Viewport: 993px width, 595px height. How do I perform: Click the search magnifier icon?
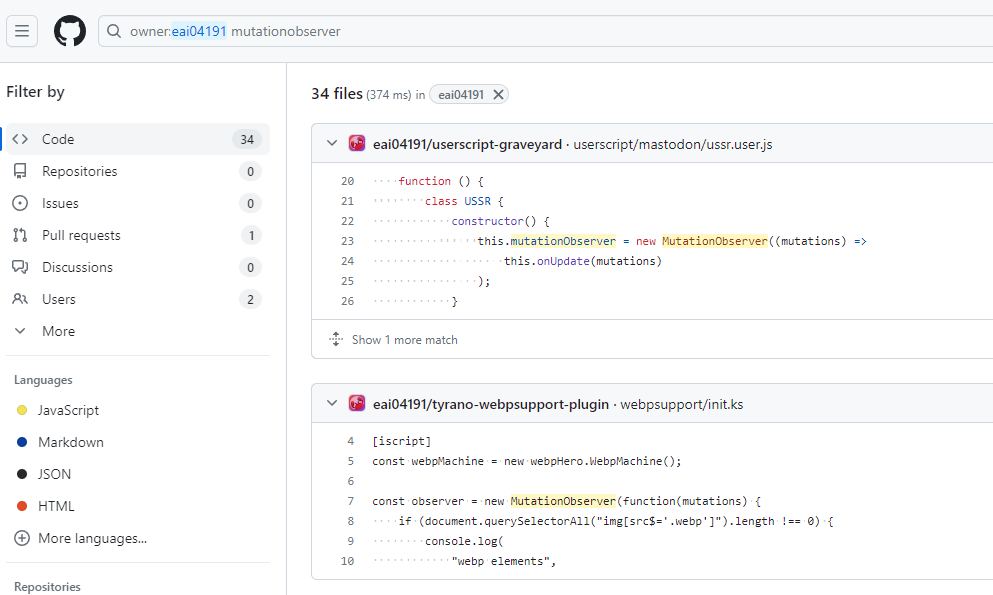coord(114,31)
